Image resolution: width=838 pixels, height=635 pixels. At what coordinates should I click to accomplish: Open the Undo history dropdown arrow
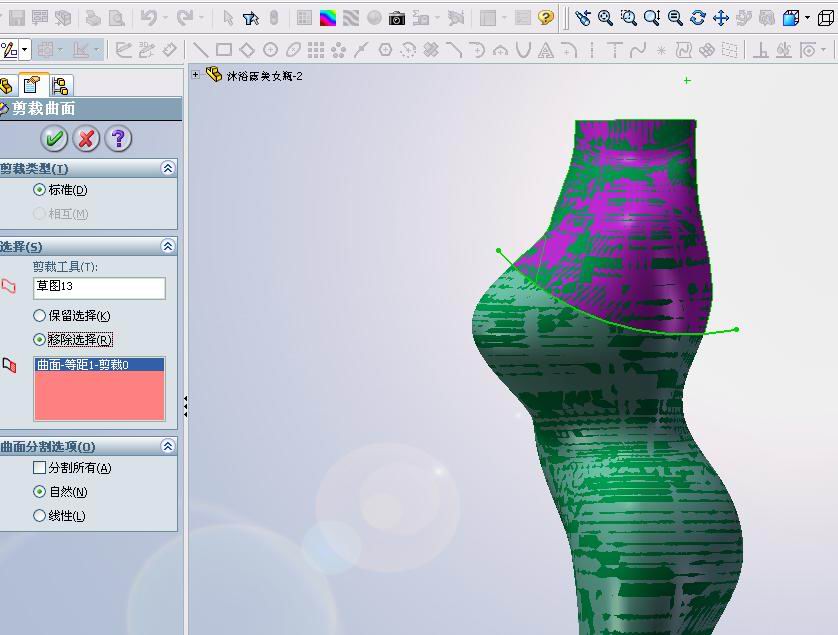[165, 18]
